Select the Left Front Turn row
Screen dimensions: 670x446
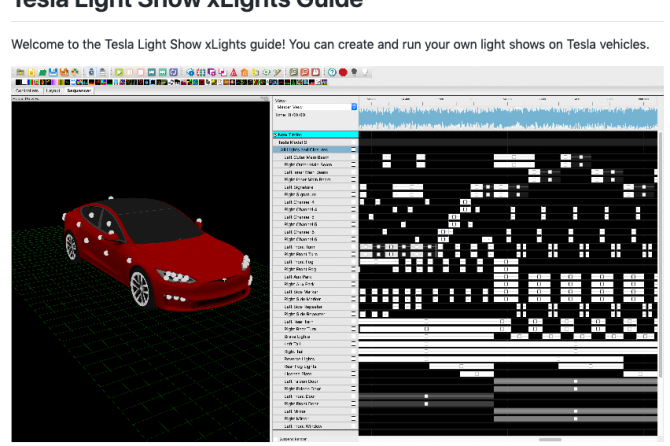(315, 247)
